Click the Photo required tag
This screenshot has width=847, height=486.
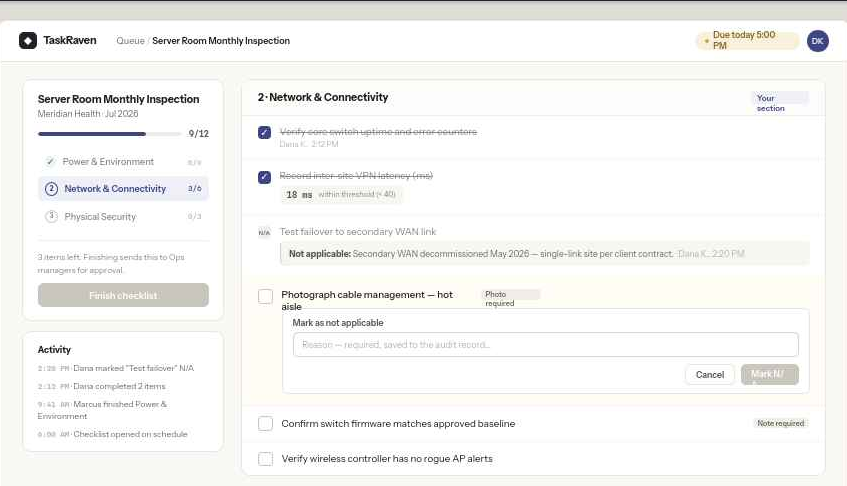pyautogui.click(x=510, y=299)
